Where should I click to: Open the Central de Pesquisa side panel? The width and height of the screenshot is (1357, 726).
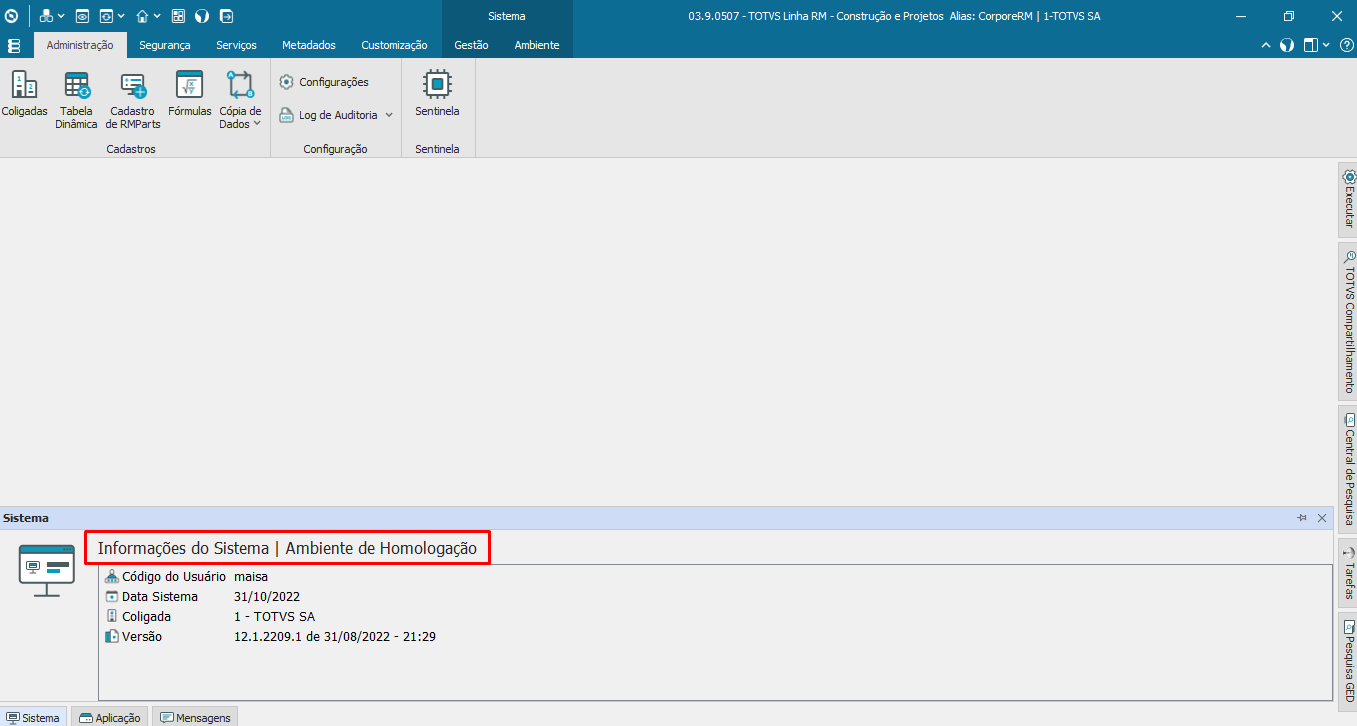pyautogui.click(x=1348, y=468)
